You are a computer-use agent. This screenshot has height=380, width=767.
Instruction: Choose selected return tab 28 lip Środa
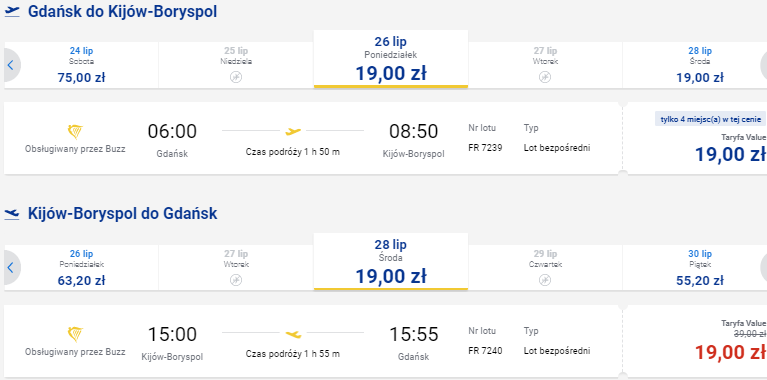(x=391, y=262)
